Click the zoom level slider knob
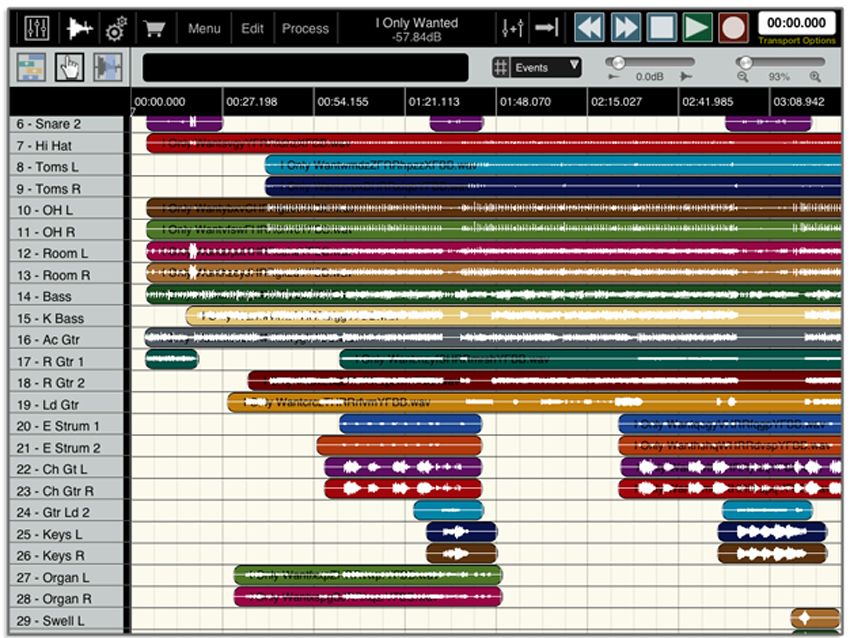 pos(745,62)
